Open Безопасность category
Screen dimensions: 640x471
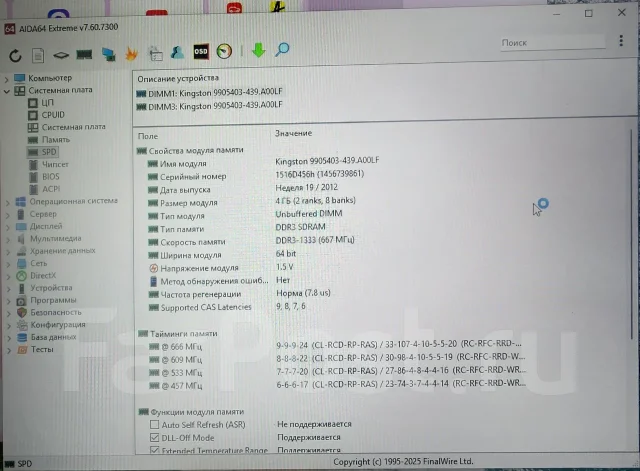pos(49,313)
